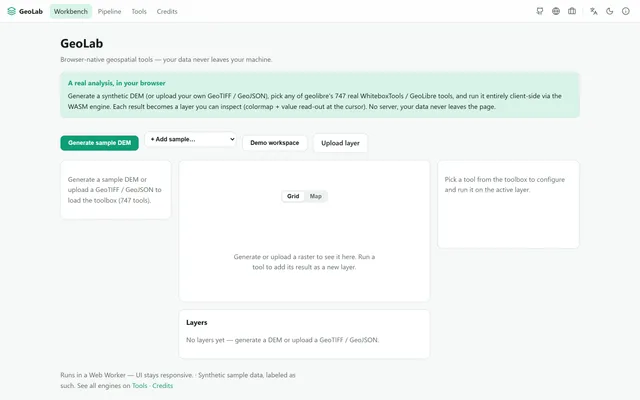Click the GeoLab page heading
640x400 pixels.
pyautogui.click(x=82, y=43)
